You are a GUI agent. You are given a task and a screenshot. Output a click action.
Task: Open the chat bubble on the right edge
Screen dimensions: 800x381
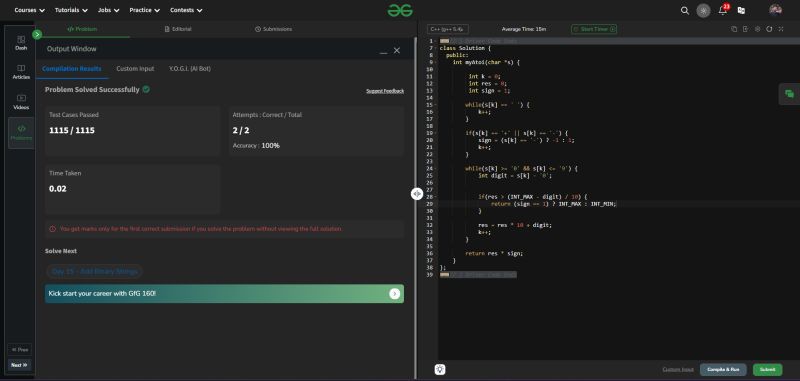[x=789, y=94]
